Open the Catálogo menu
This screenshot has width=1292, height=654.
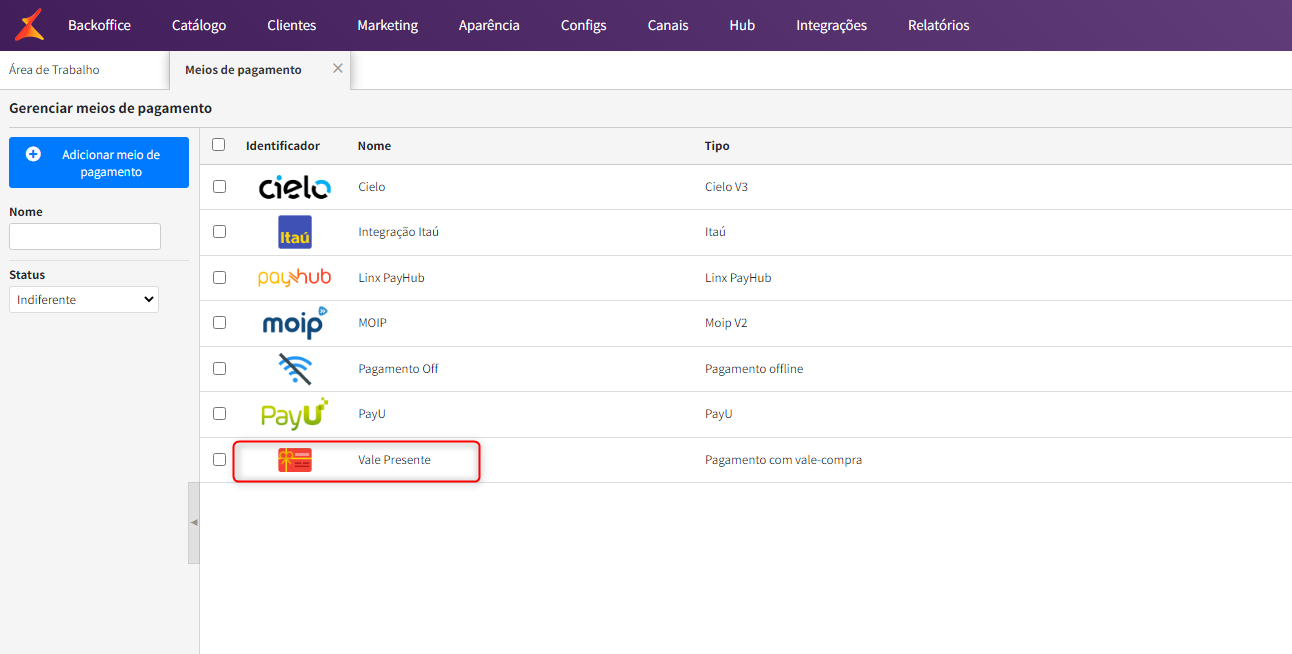[199, 25]
